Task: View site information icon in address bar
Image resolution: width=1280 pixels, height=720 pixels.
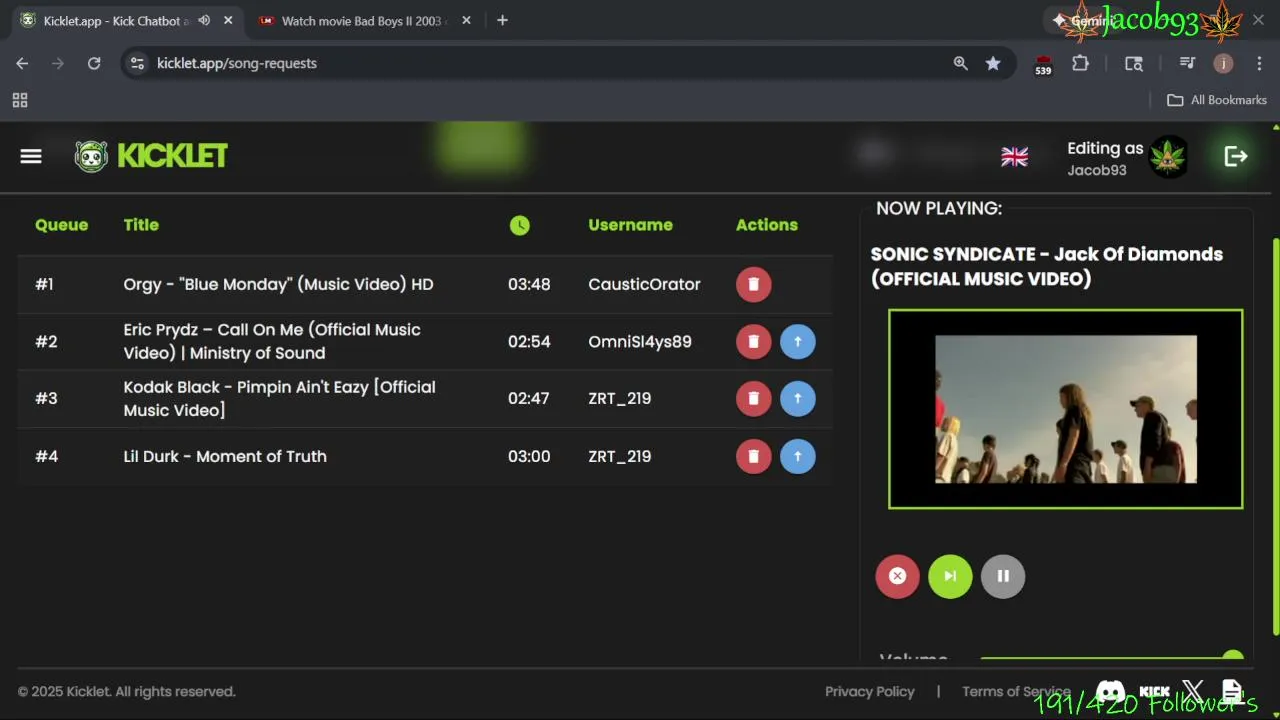Action: pyautogui.click(x=138, y=63)
